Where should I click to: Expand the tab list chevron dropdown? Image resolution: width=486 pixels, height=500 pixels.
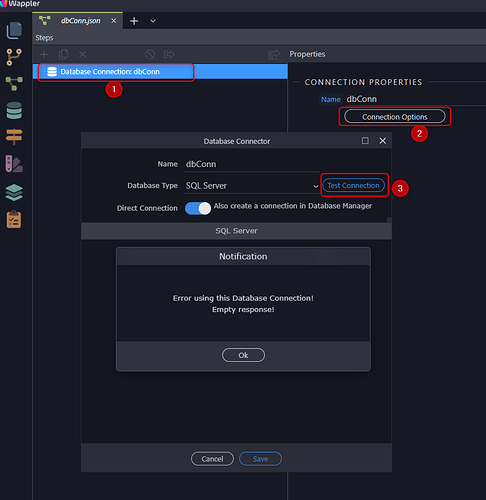pos(153,21)
